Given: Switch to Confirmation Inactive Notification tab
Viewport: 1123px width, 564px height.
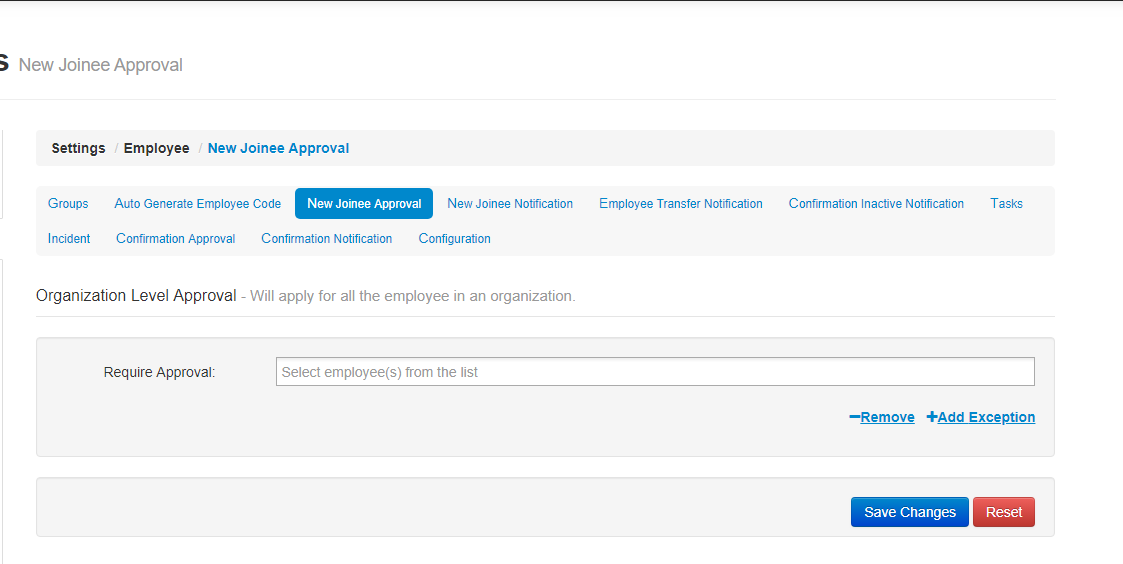Looking at the screenshot, I should (x=876, y=204).
